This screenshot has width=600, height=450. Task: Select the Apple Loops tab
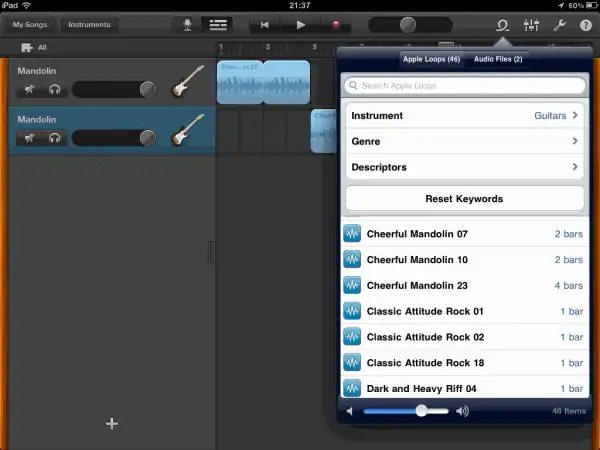pyautogui.click(x=431, y=60)
